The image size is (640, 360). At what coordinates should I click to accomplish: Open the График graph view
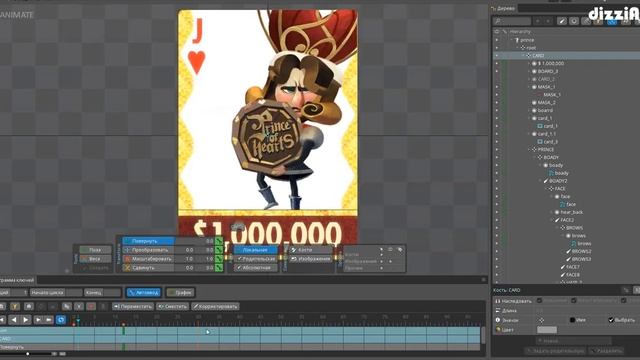pos(180,293)
